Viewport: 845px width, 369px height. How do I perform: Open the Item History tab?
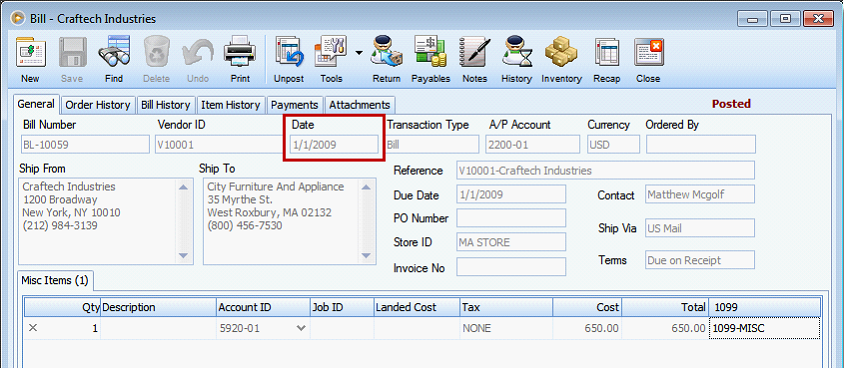(231, 105)
